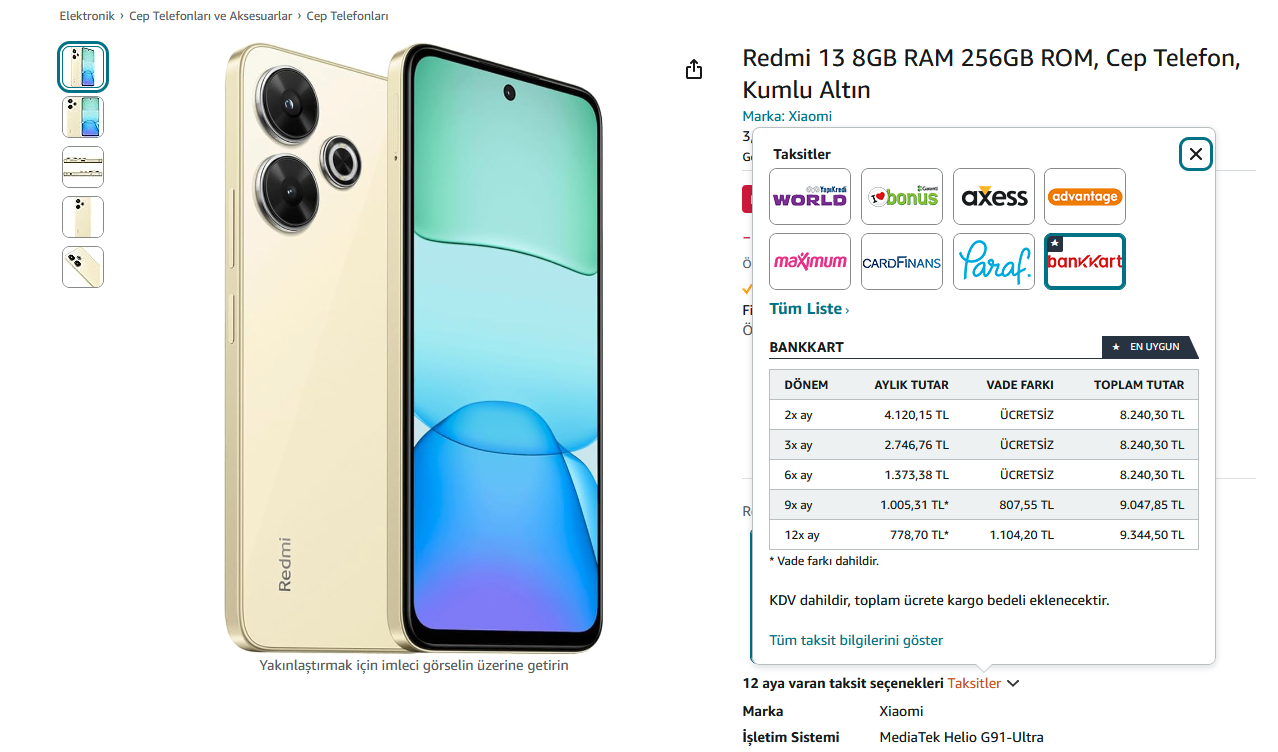This screenshot has width=1278, height=752.
Task: Select the Maximum card logo
Action: click(810, 262)
